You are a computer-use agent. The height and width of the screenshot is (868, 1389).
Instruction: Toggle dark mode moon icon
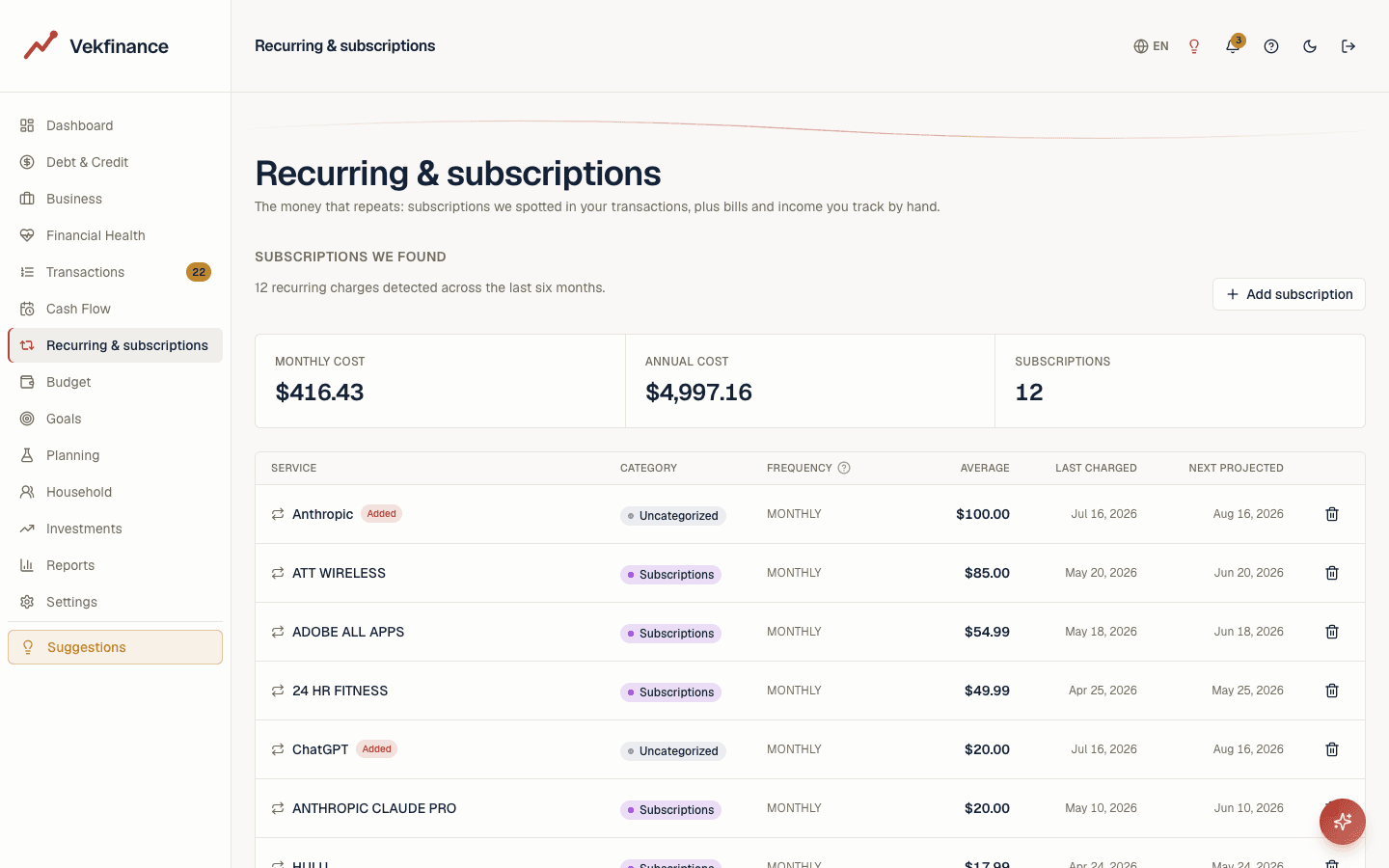[x=1310, y=46]
